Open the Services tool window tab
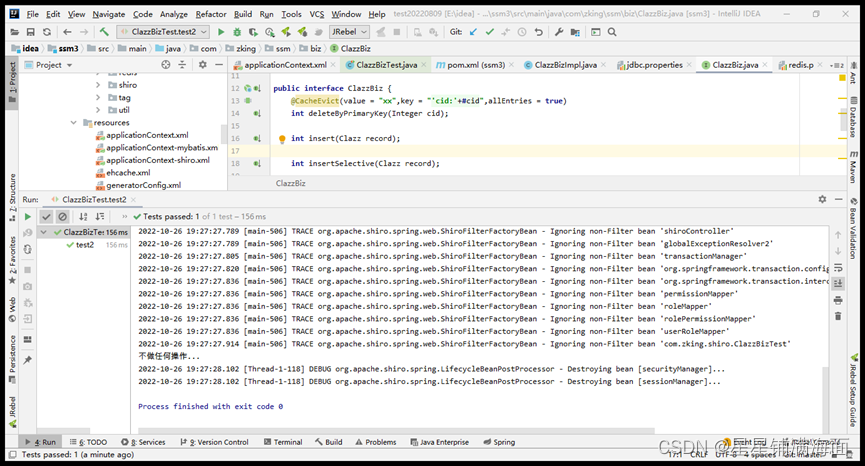The width and height of the screenshot is (865, 466). pyautogui.click(x=143, y=442)
